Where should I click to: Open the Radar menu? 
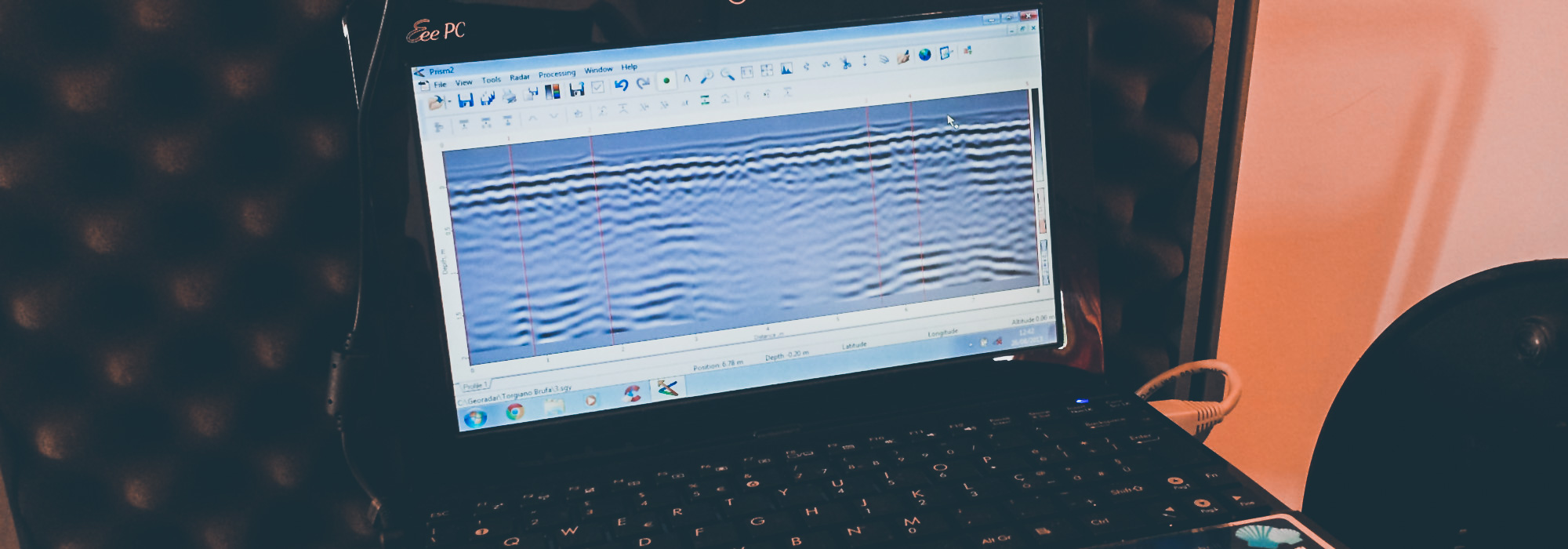coord(519,77)
